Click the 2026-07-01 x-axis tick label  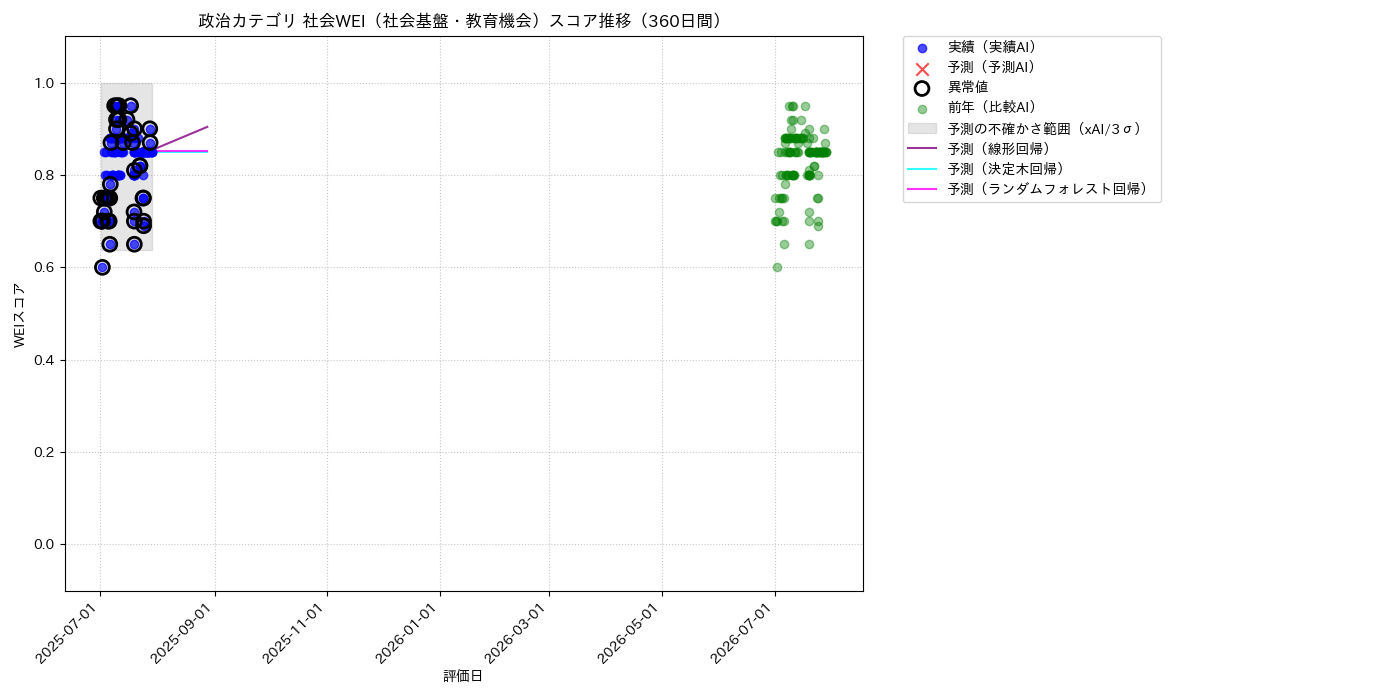tap(747, 635)
